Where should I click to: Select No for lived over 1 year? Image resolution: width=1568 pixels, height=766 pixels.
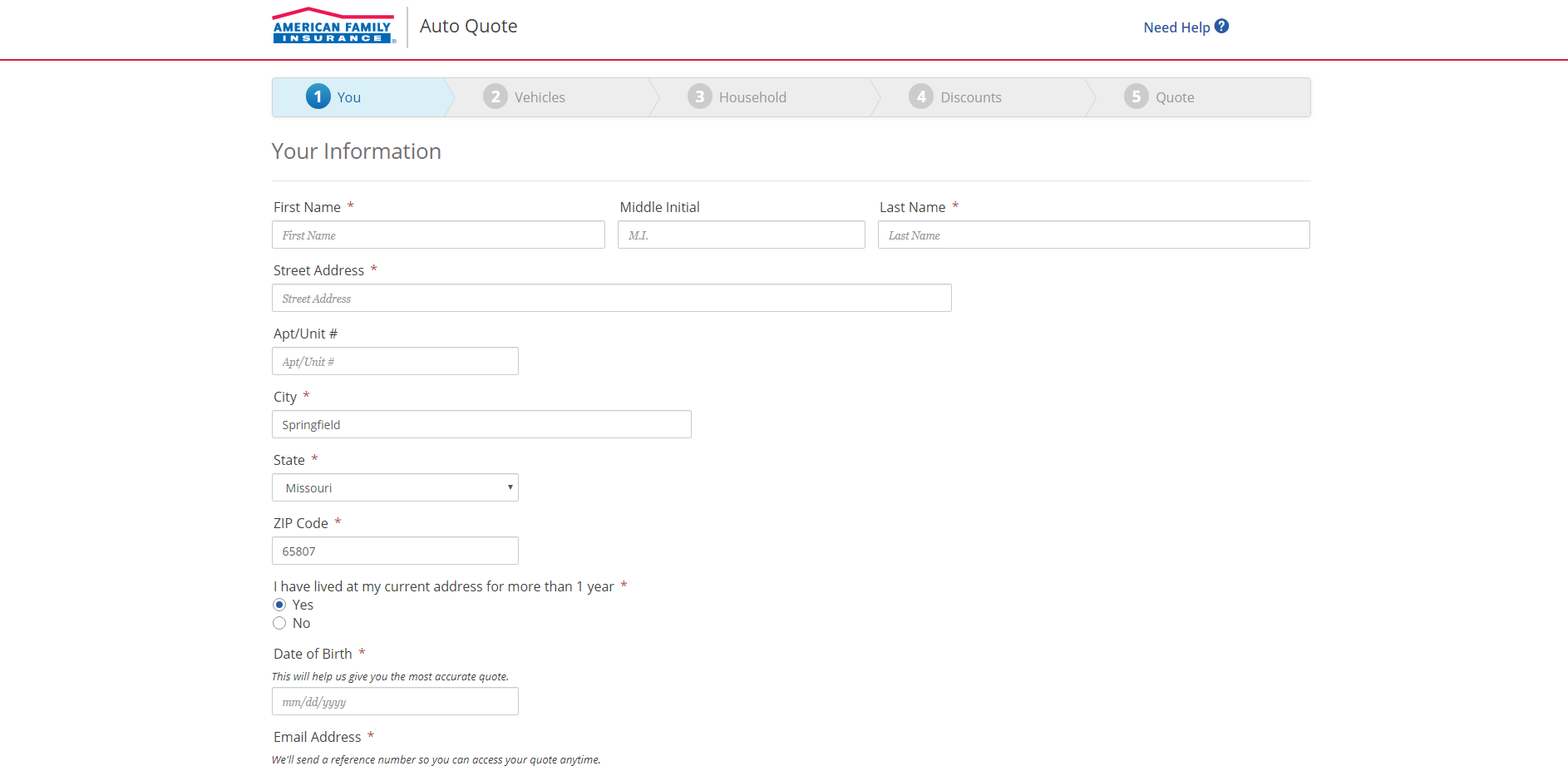click(279, 623)
